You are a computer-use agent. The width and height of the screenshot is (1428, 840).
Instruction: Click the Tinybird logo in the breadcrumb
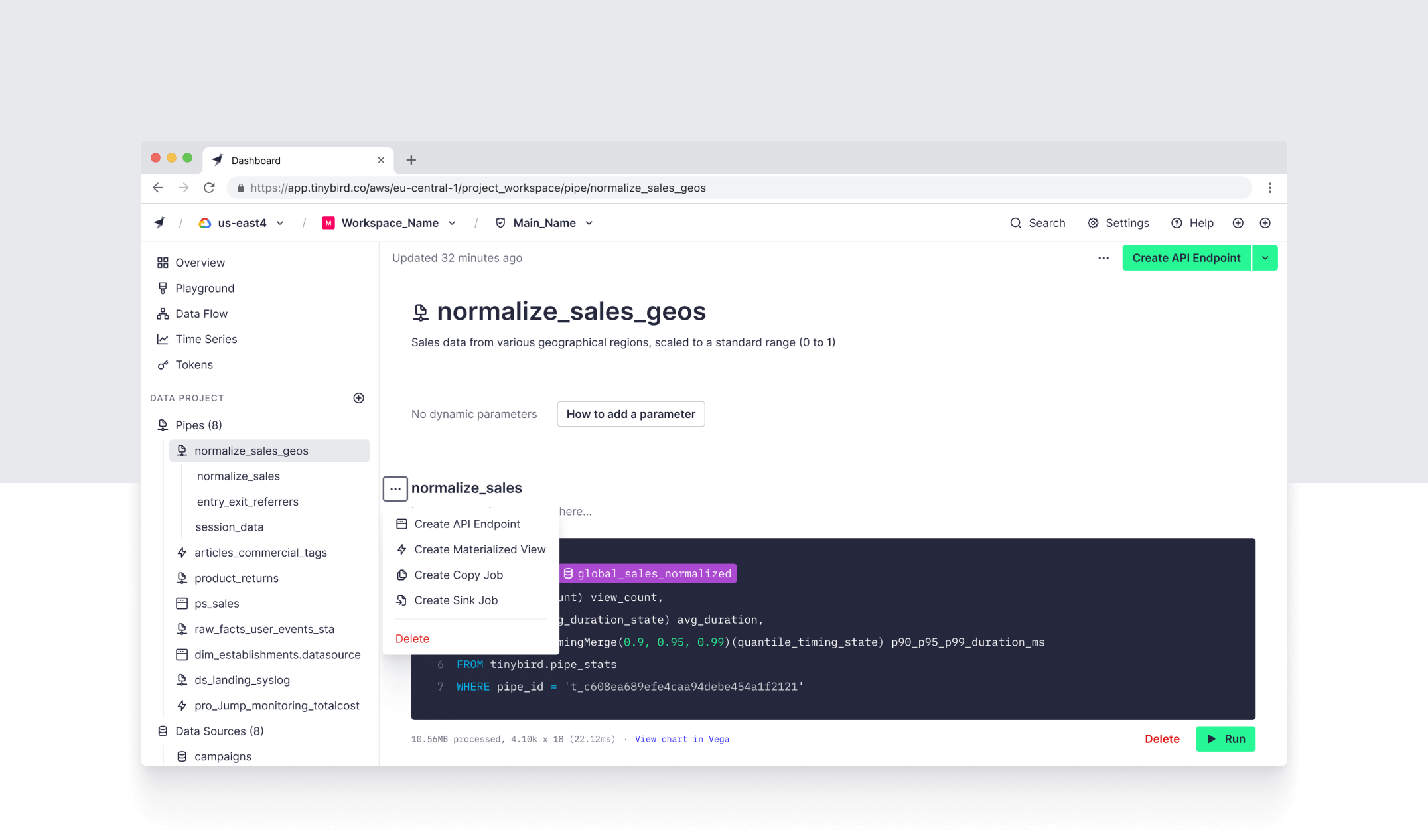[x=159, y=223]
